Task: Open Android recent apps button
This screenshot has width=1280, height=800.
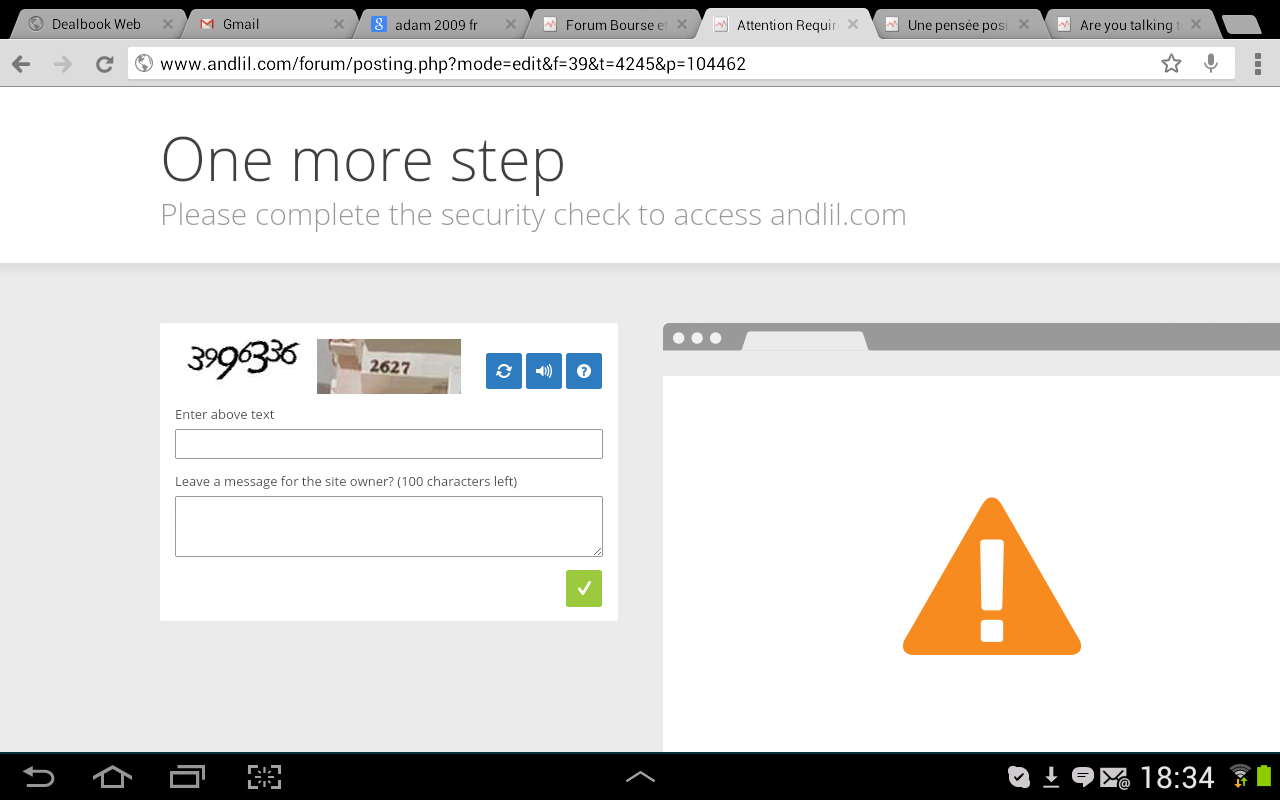Action: coord(187,777)
